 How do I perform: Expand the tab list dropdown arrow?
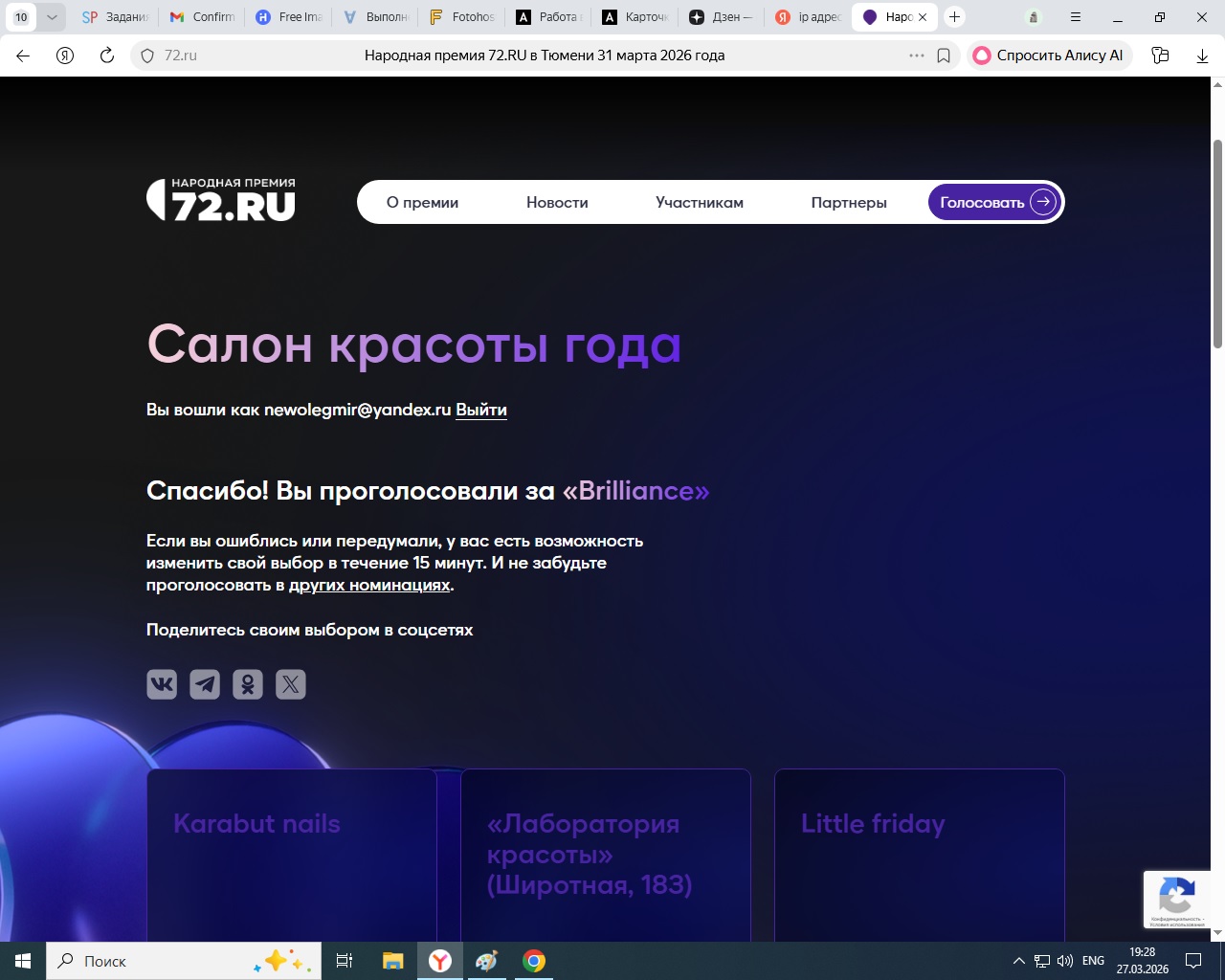(x=52, y=17)
